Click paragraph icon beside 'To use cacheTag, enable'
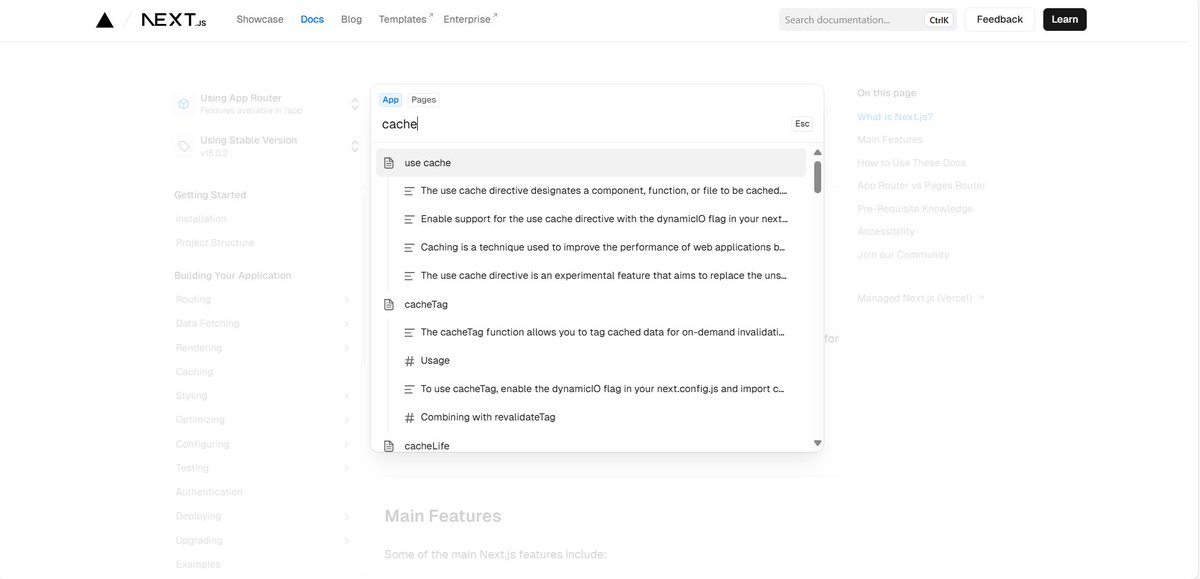The height and width of the screenshot is (579, 1200). point(409,389)
